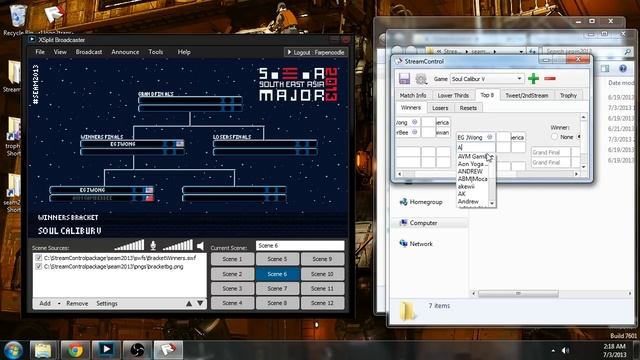The width and height of the screenshot is (640, 360).
Task: Open Windows Explorer from the taskbar
Action: (x=43, y=350)
